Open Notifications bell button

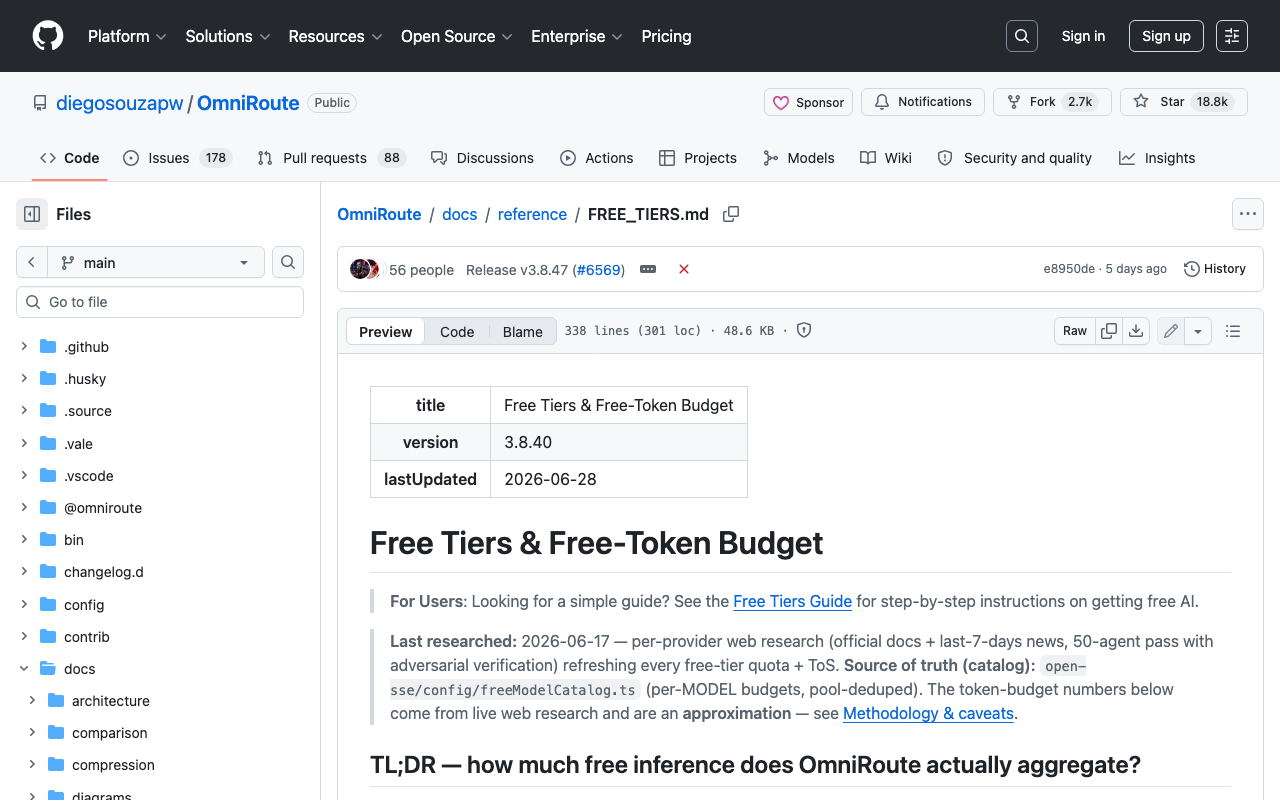(x=923, y=102)
